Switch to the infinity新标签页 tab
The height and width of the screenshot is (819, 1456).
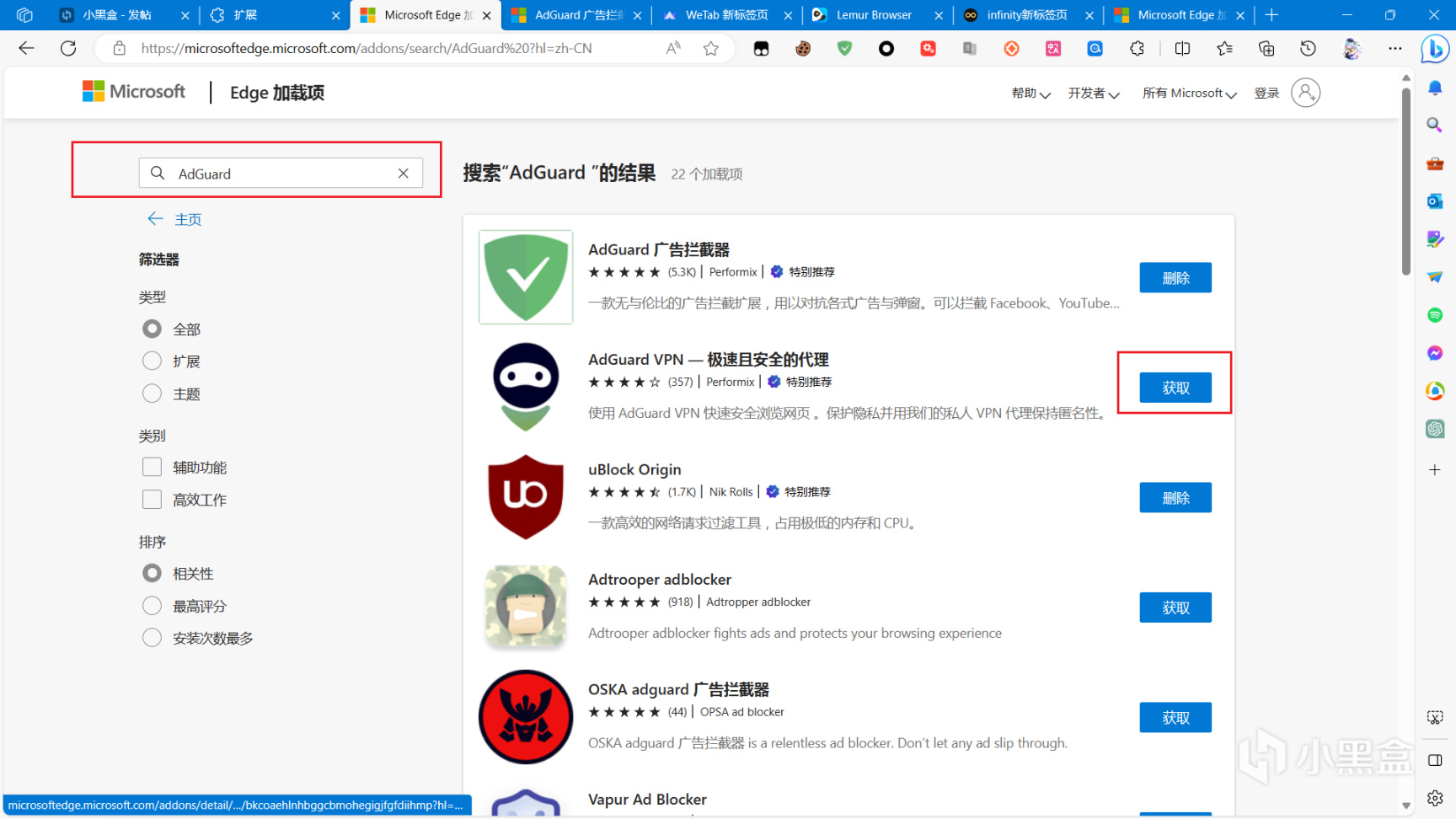tap(1027, 15)
